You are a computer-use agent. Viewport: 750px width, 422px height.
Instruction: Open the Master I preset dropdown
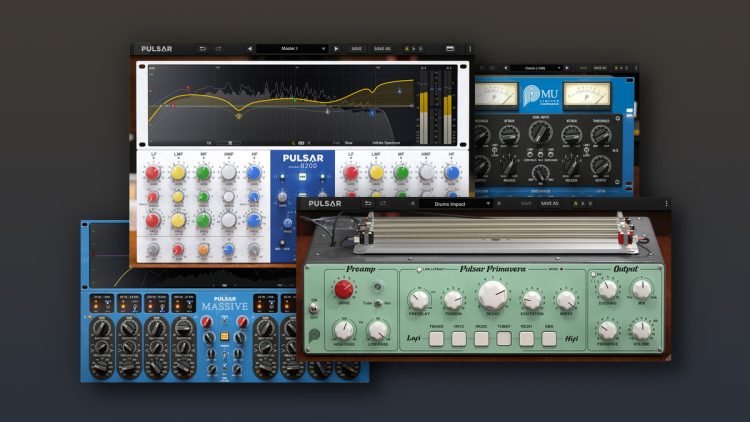point(292,49)
